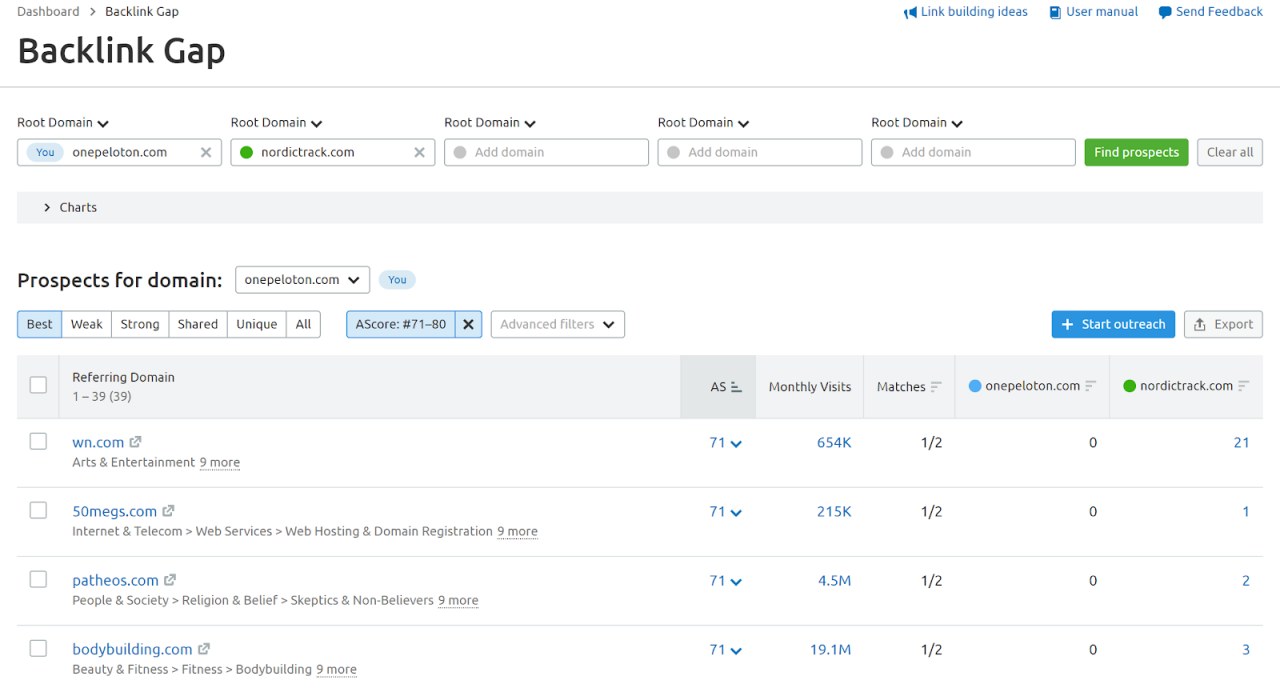Image resolution: width=1280 pixels, height=688 pixels.
Task: Select the All tab
Action: point(304,324)
